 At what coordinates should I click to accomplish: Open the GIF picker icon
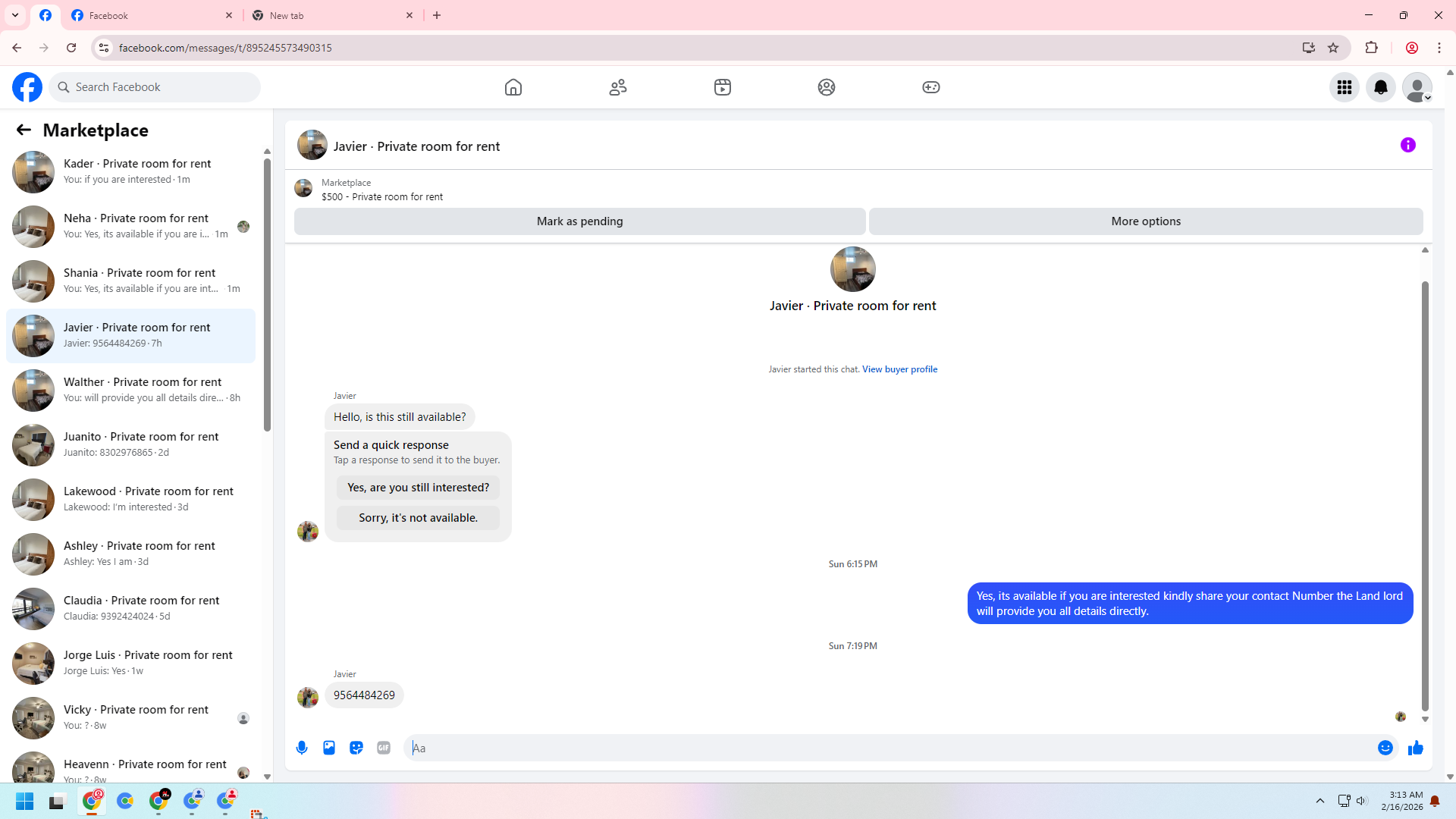click(384, 748)
